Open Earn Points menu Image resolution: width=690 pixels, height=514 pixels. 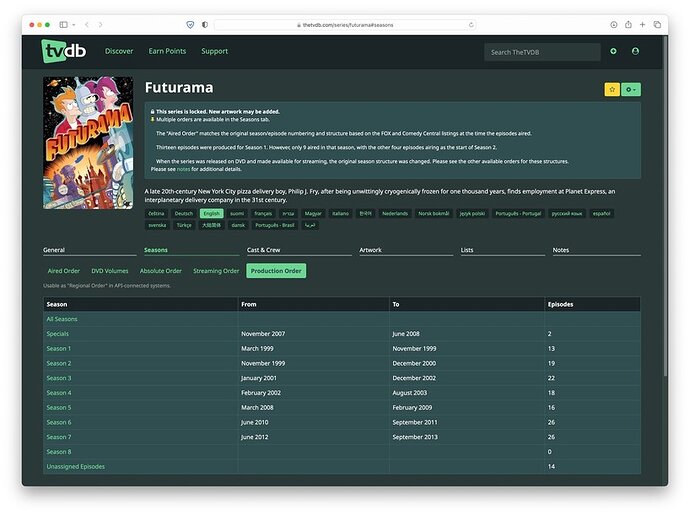167,51
